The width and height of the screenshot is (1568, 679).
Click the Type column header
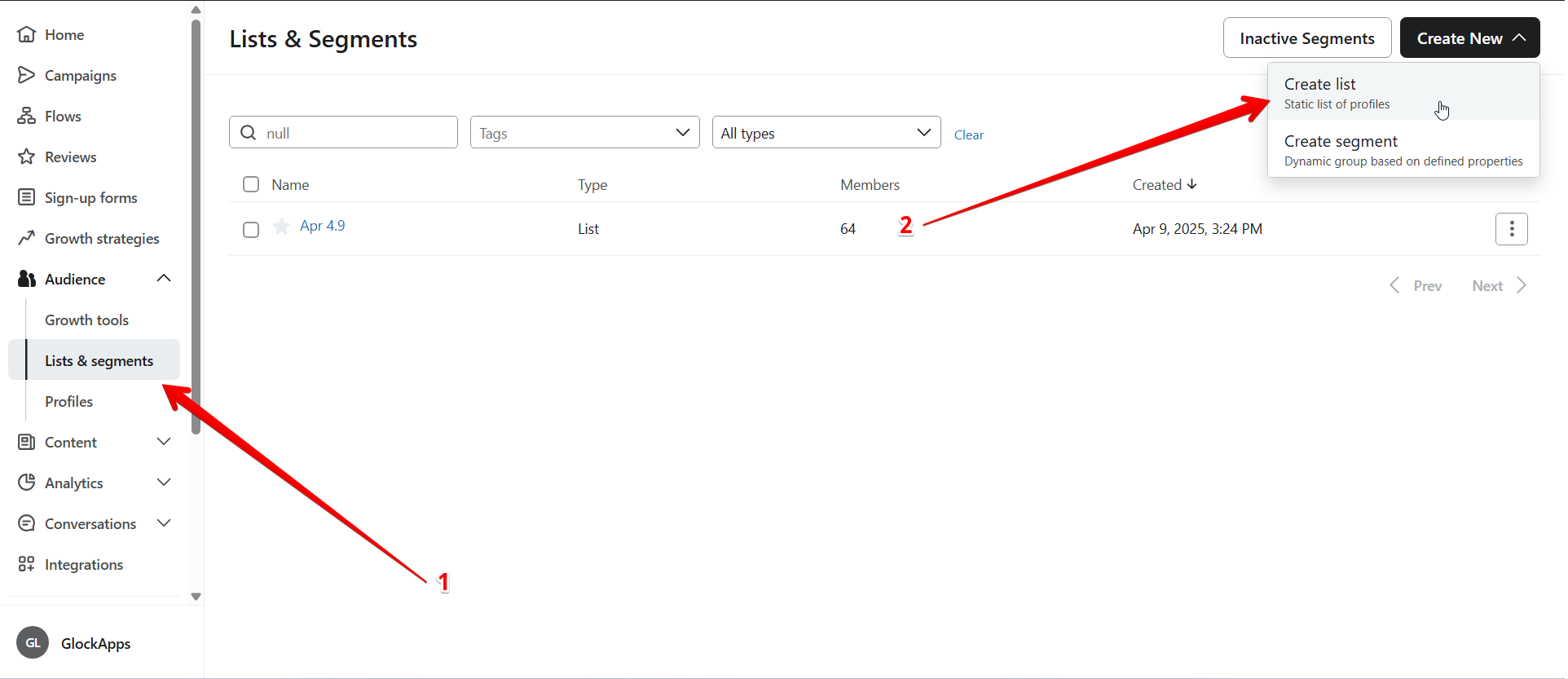point(592,185)
